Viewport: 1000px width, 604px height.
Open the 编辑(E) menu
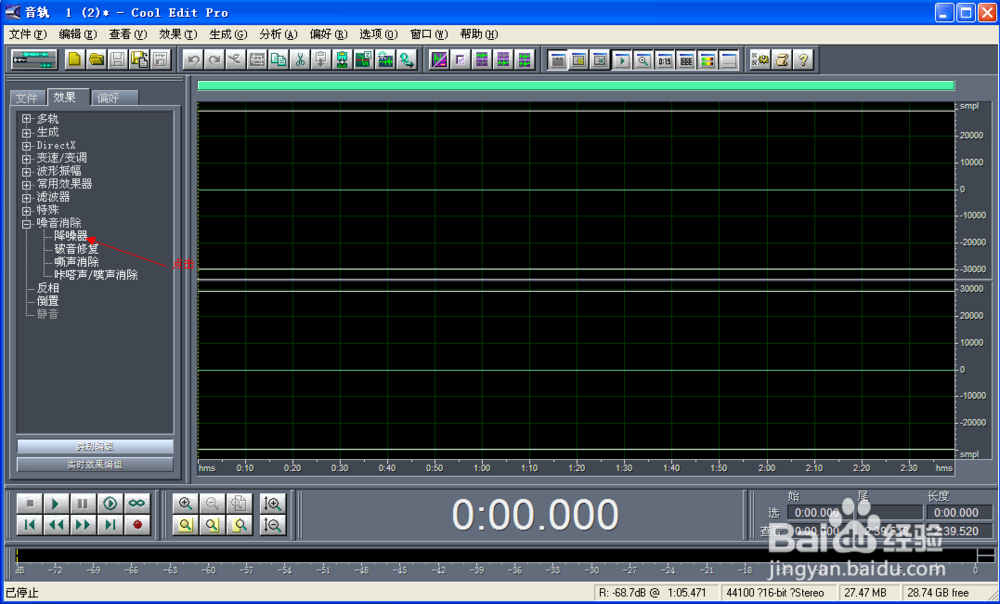coord(78,34)
